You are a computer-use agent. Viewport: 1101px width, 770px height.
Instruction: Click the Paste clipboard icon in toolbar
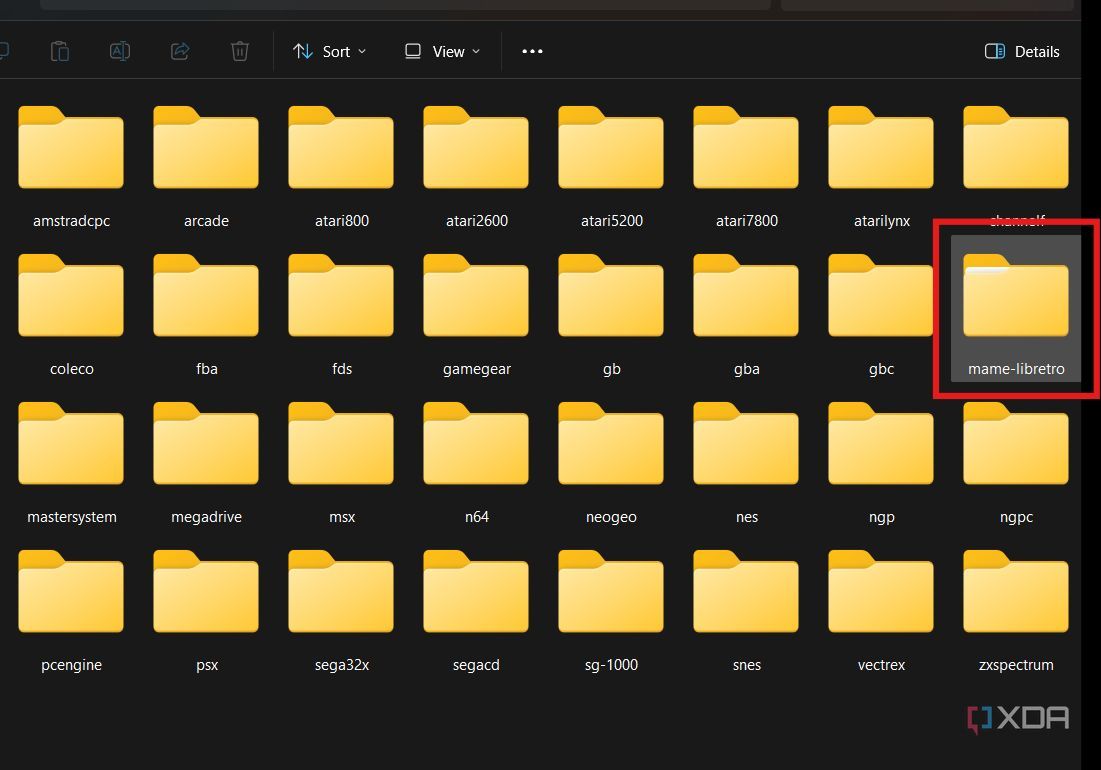60,51
